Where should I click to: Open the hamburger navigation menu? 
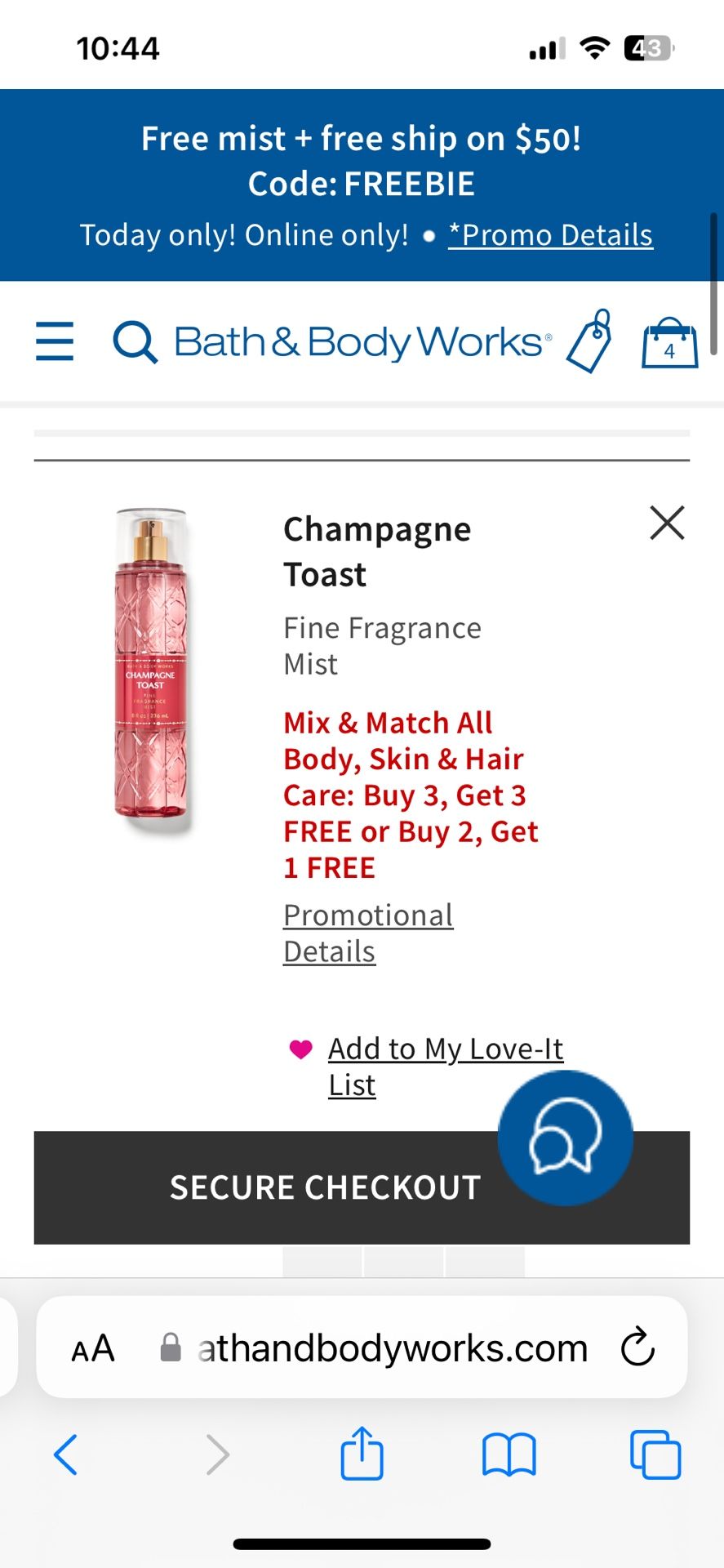point(55,341)
